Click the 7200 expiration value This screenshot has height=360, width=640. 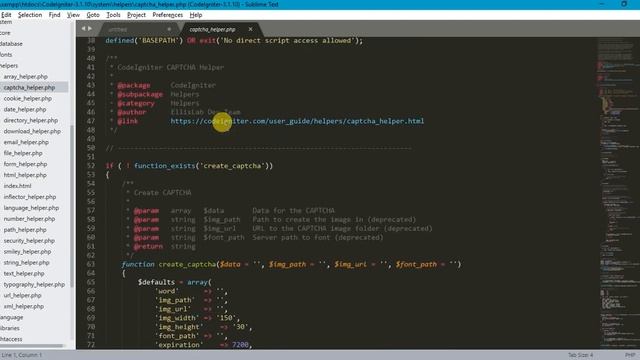click(x=240, y=345)
